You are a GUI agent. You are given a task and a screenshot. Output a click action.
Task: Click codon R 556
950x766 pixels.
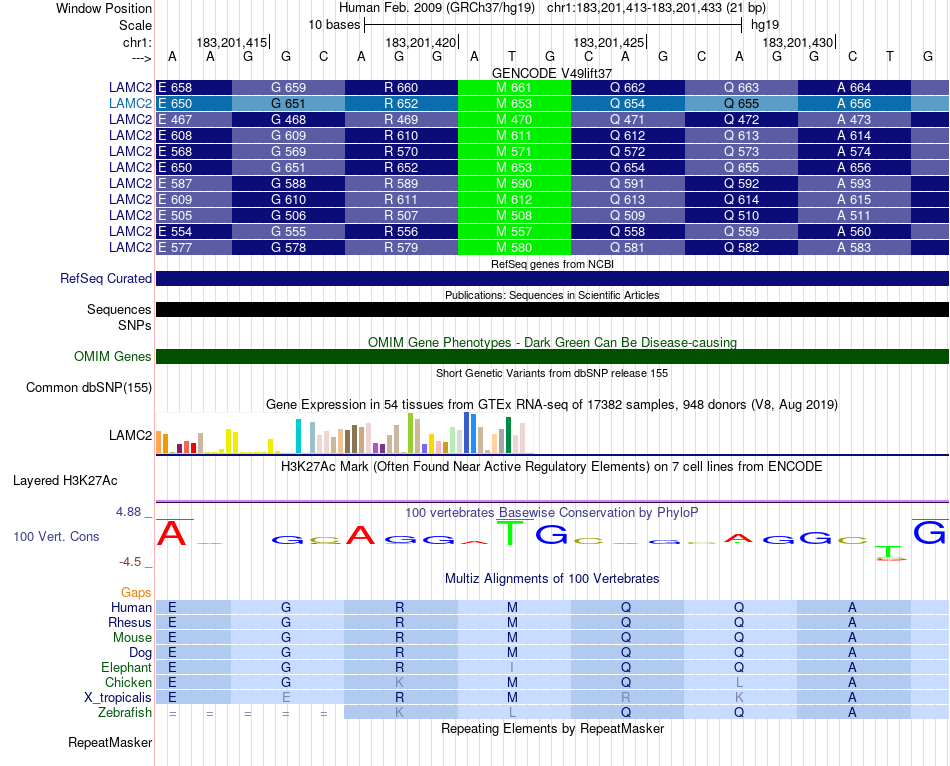pyautogui.click(x=400, y=231)
